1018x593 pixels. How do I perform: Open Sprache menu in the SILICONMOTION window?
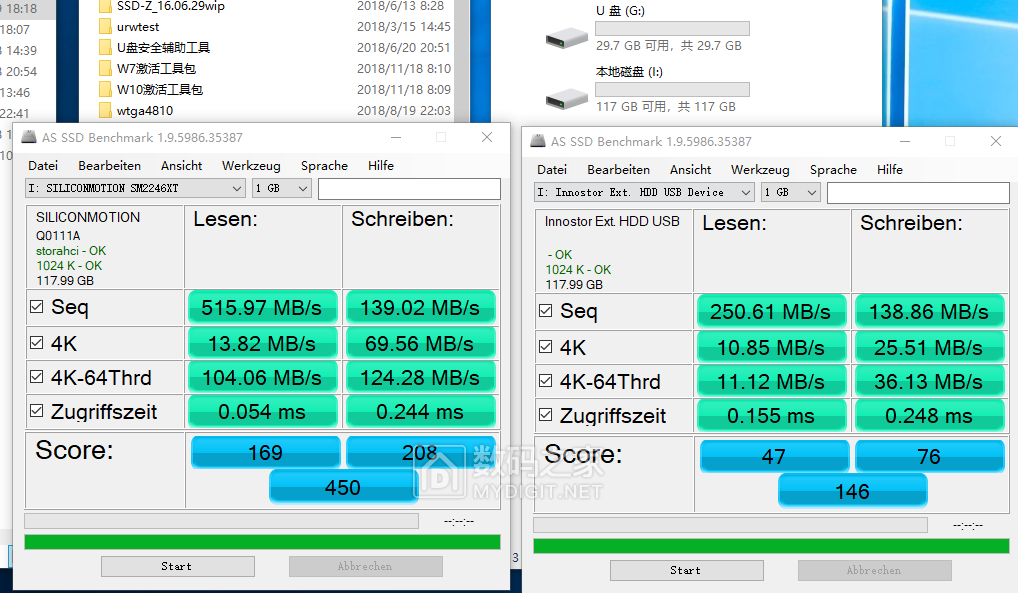click(325, 166)
